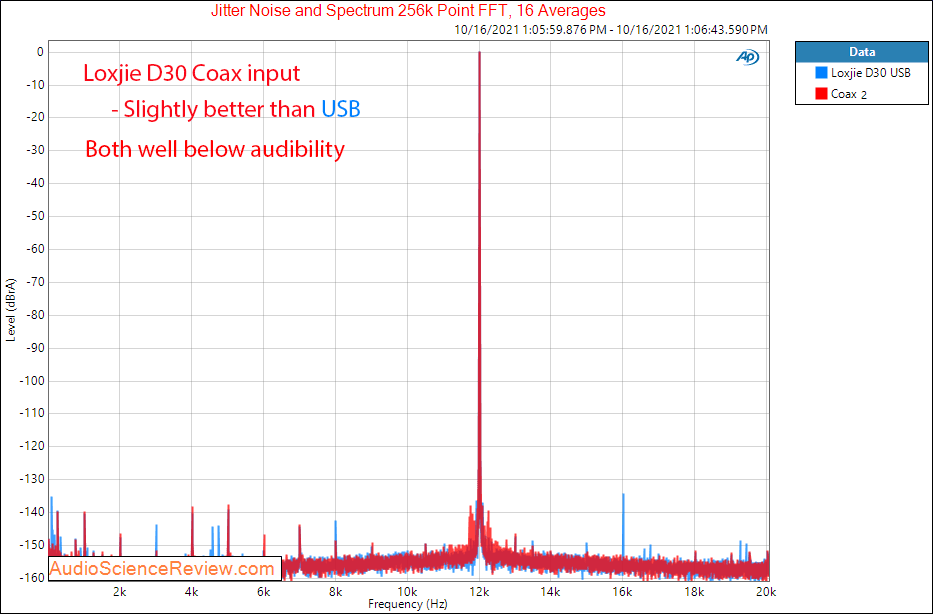The height and width of the screenshot is (614, 933).
Task: Click the measurement timestamp under the title
Action: tap(610, 30)
